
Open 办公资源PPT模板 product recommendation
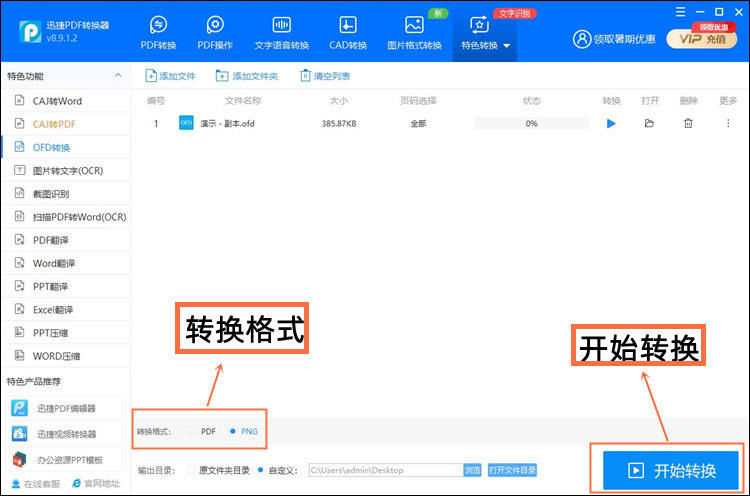pos(66,460)
